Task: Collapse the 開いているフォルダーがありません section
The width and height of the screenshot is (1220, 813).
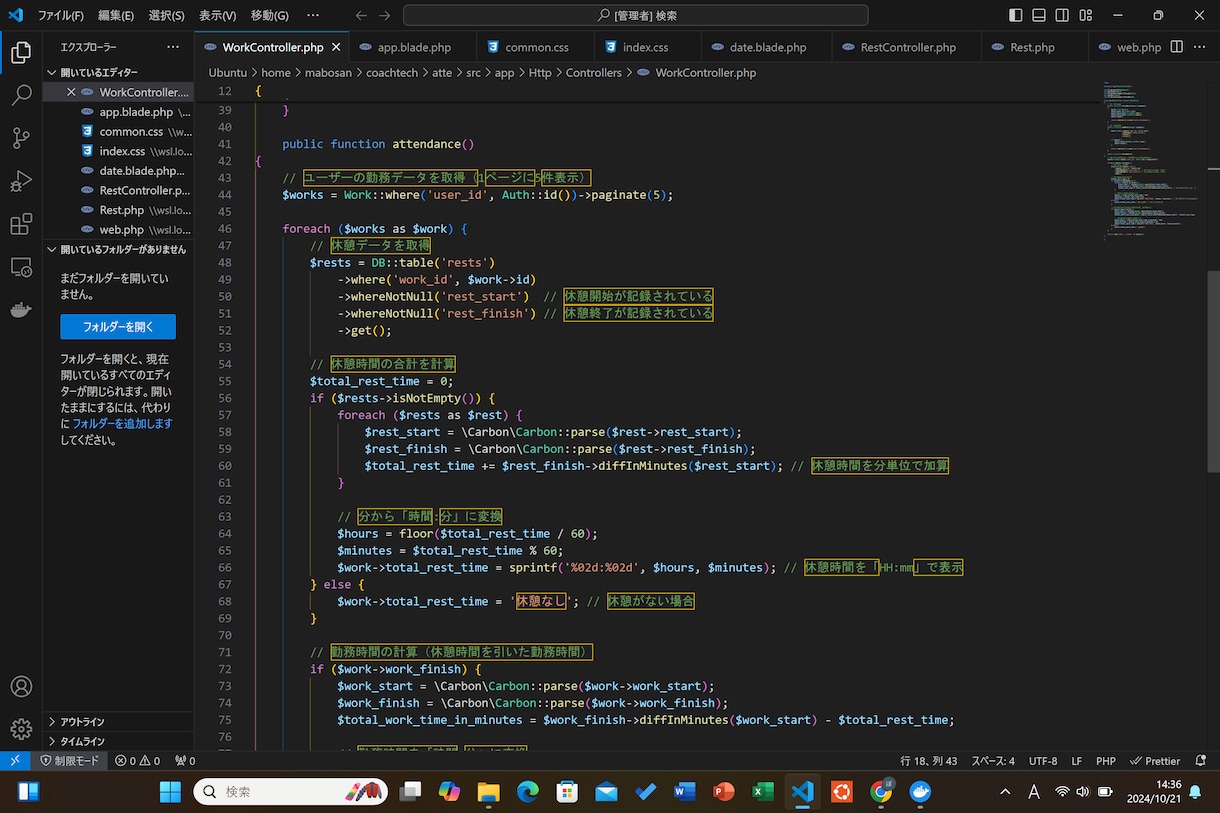Action: 120,249
